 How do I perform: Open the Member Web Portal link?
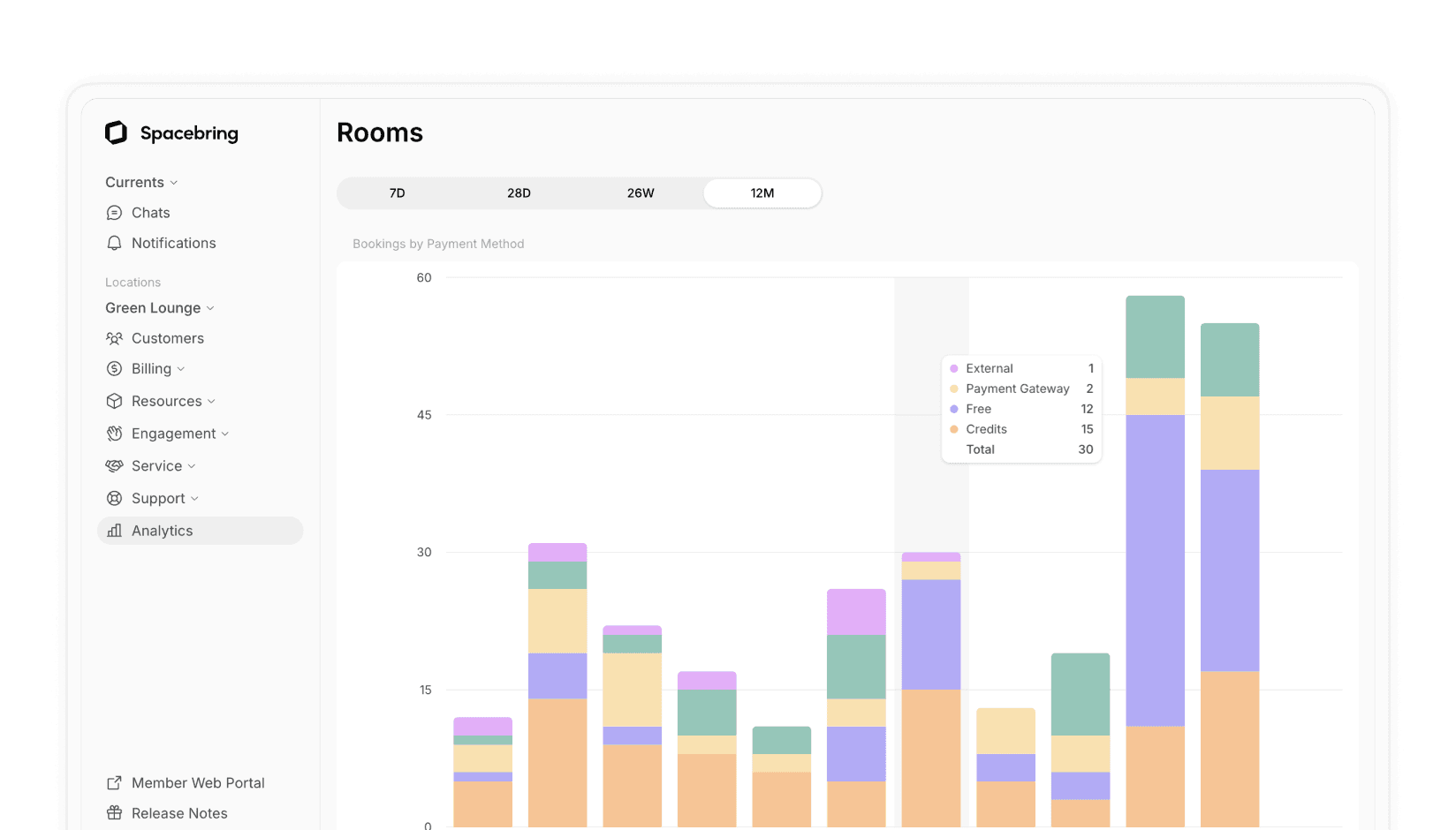point(197,782)
